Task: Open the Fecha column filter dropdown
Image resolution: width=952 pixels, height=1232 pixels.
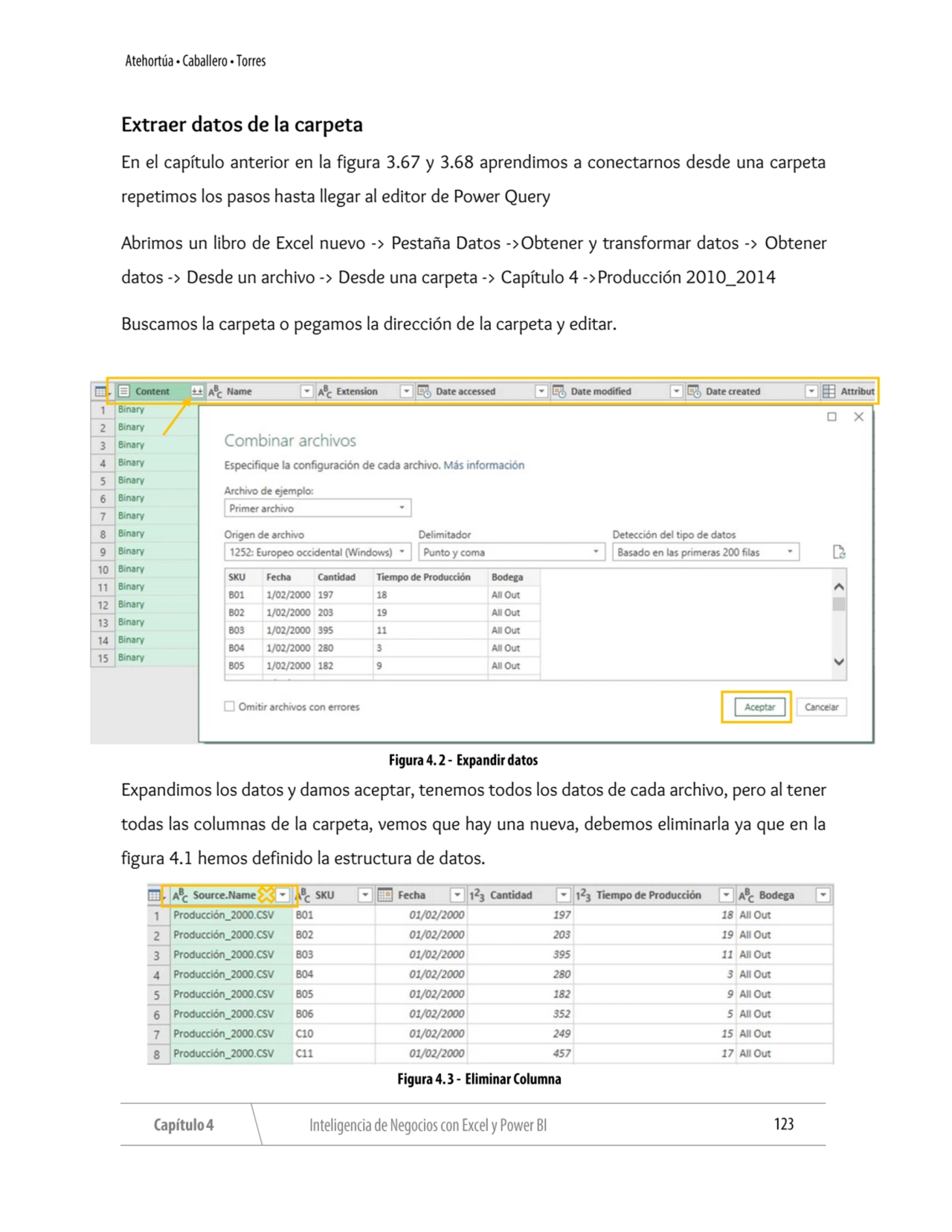Action: [457, 895]
